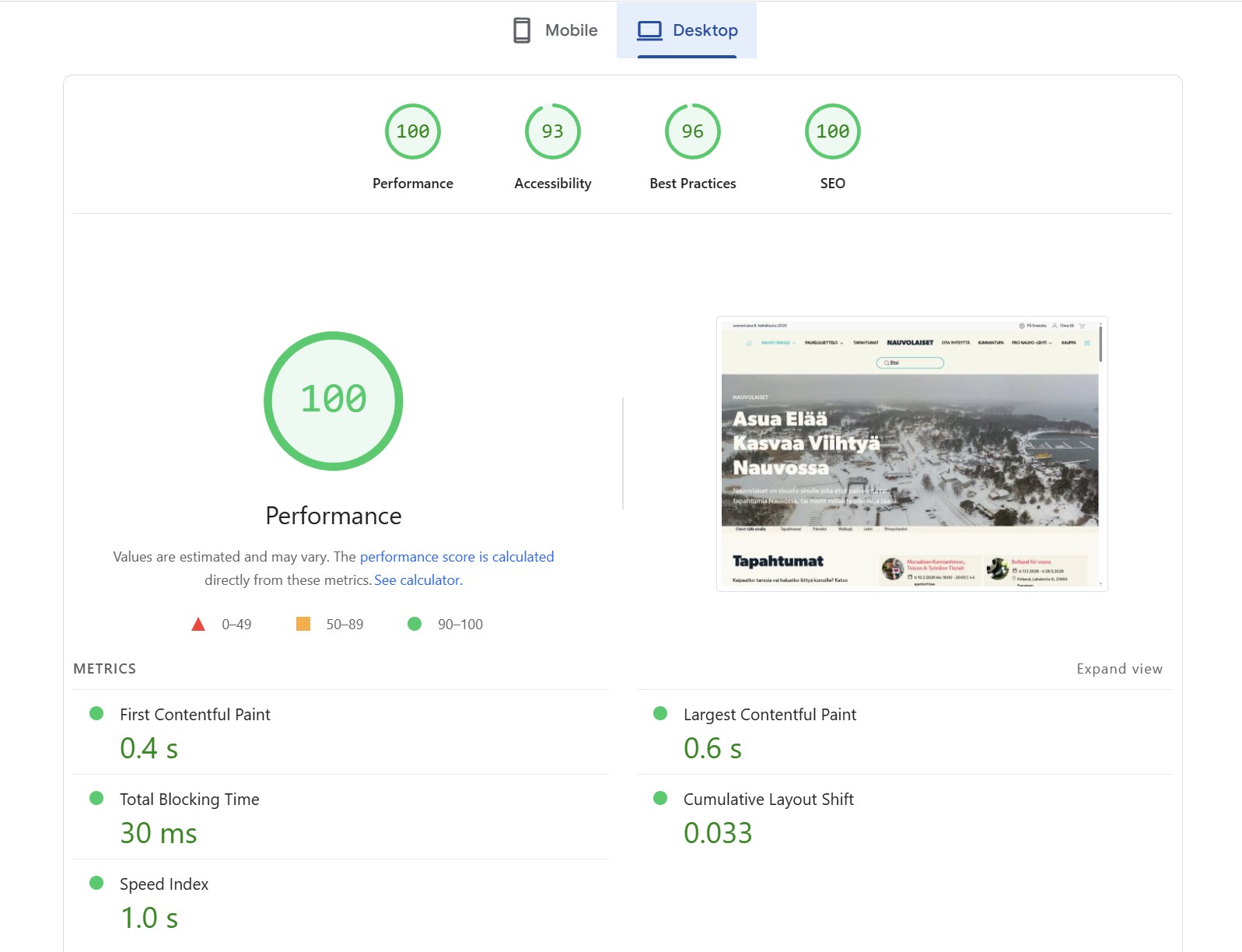This screenshot has width=1242, height=952.
Task: Click the webpage screenshot thumbnail
Action: tap(911, 453)
